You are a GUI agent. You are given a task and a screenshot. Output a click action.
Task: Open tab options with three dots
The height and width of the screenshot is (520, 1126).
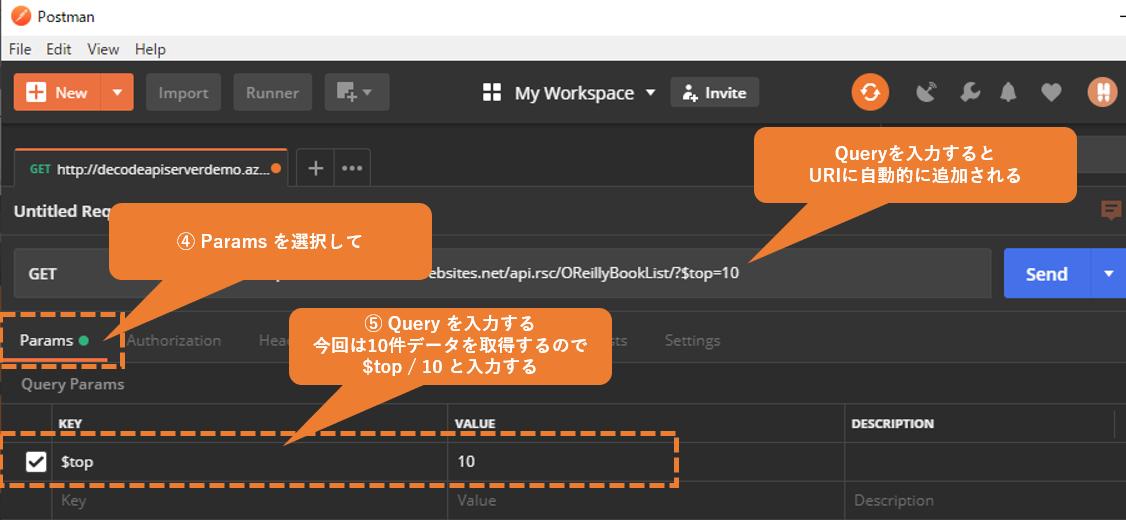352,168
